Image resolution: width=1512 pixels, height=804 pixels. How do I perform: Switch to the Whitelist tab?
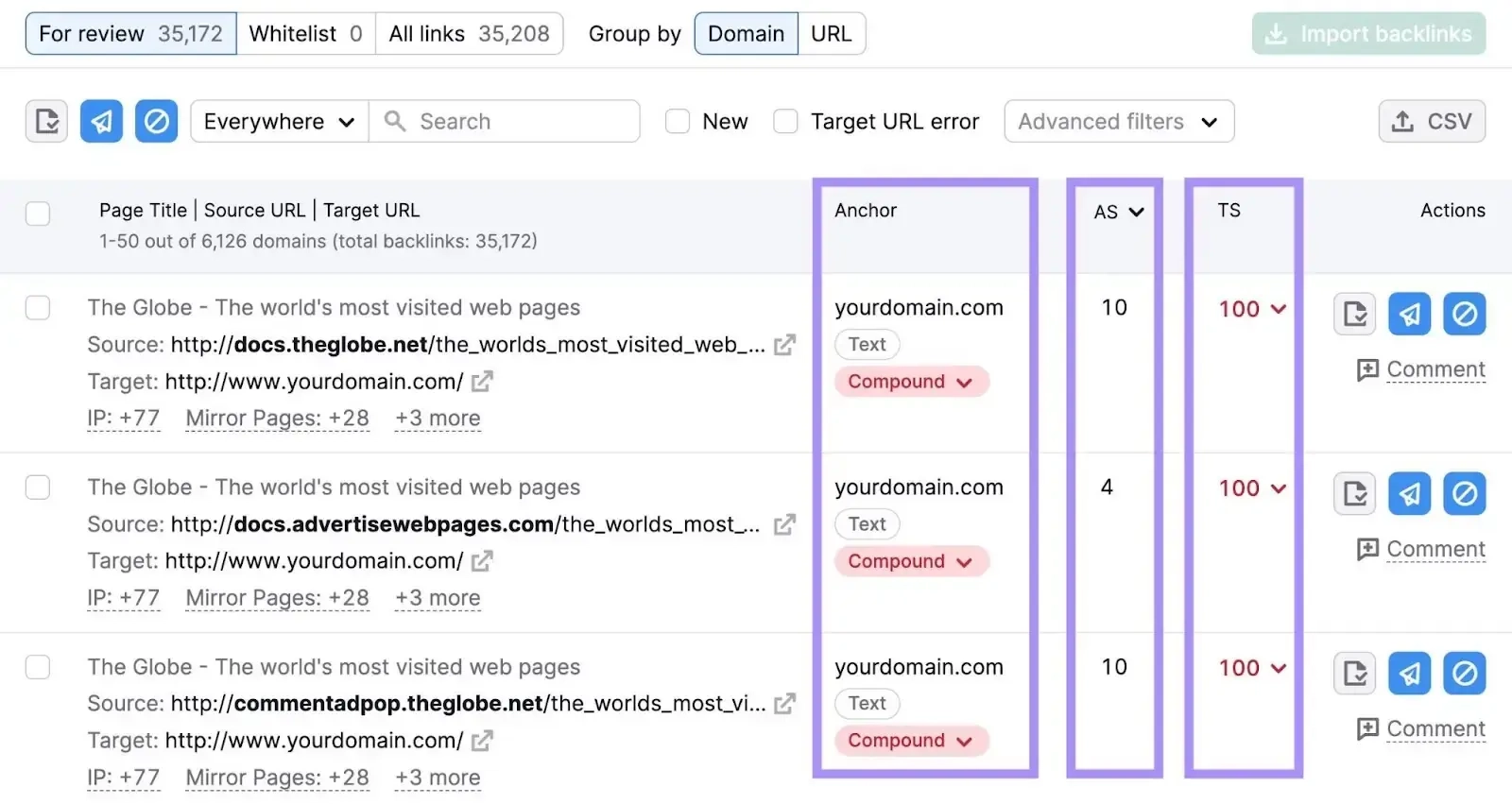pos(305,34)
